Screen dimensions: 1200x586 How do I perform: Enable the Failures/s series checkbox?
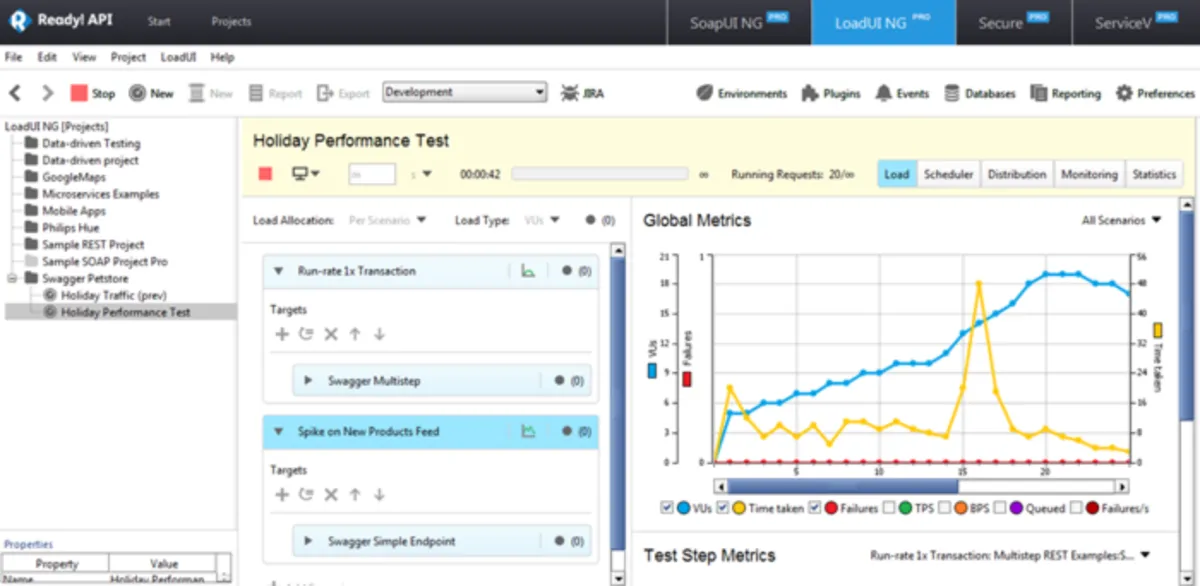click(x=1076, y=508)
